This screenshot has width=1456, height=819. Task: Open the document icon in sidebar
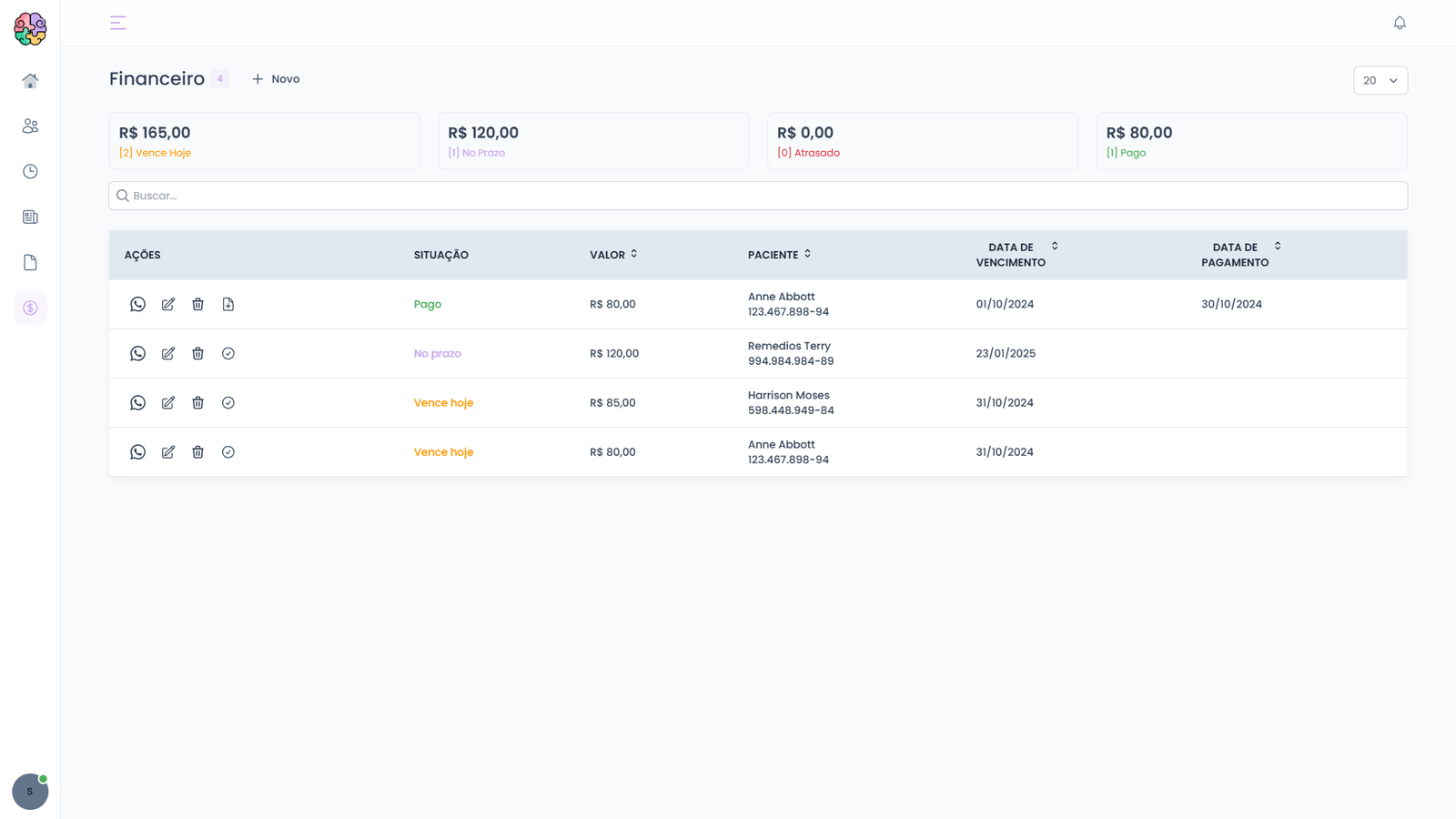[30, 263]
